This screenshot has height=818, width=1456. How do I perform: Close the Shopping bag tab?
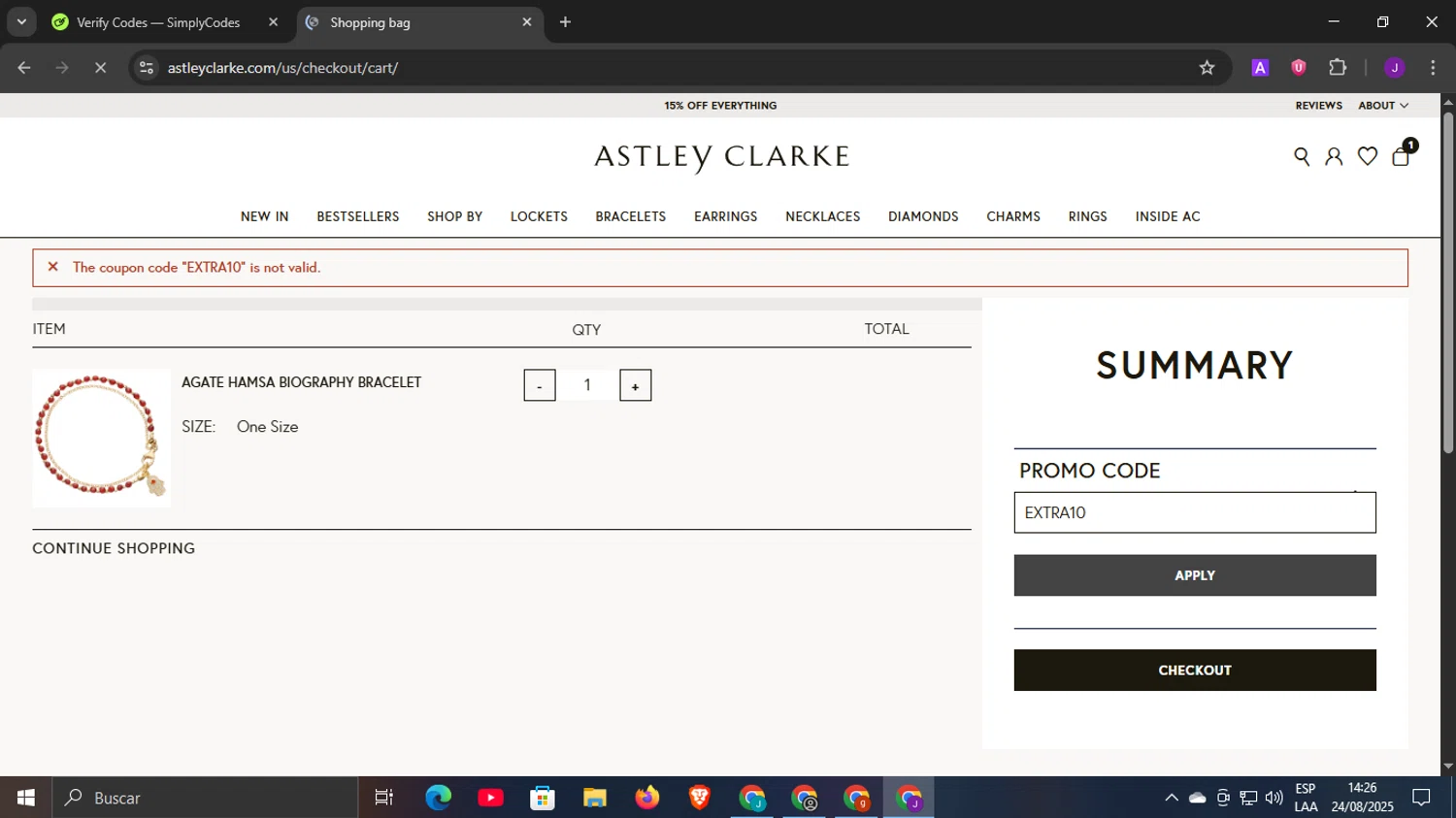527,21
